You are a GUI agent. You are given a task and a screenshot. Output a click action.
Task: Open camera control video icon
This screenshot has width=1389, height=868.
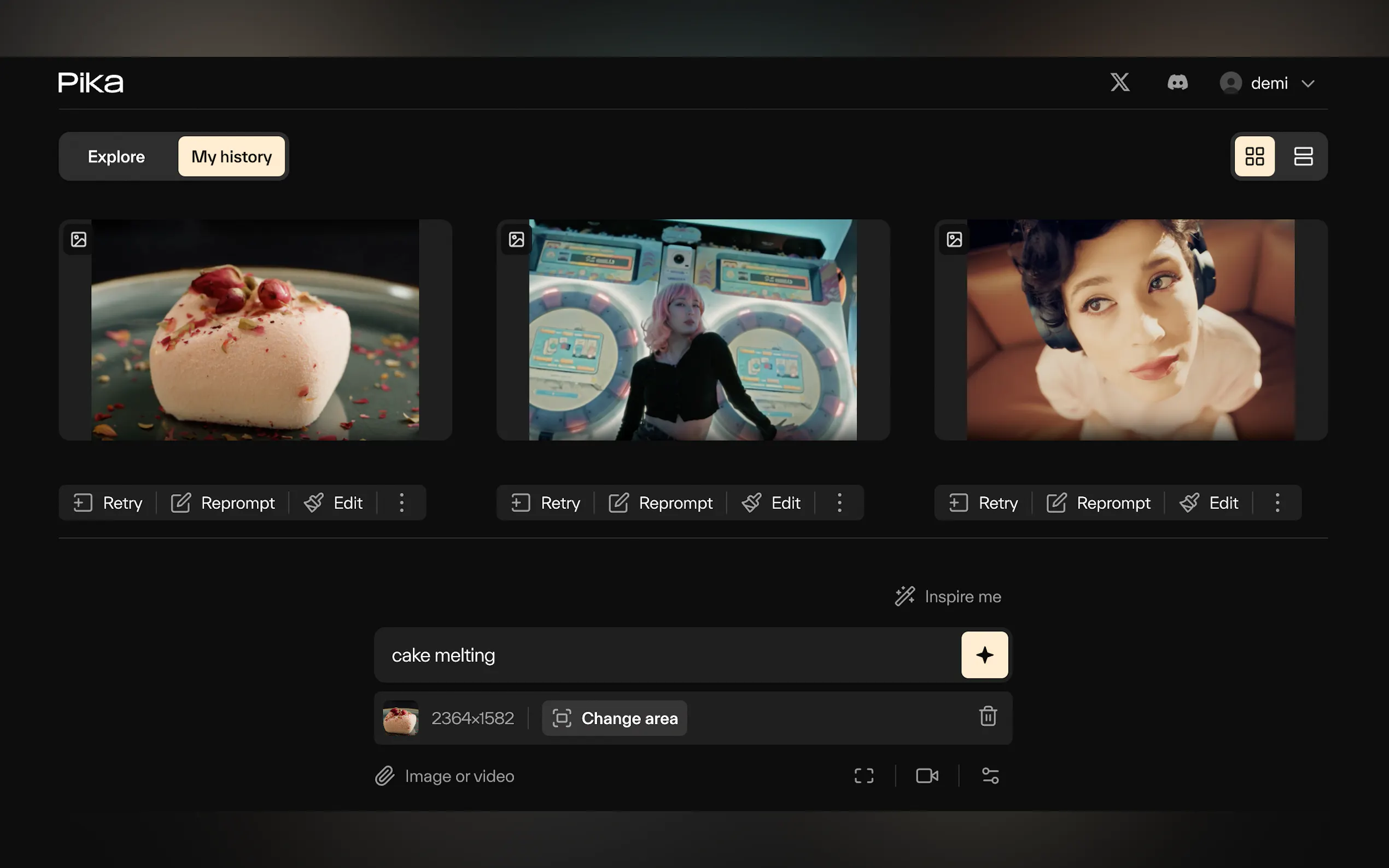pos(927,776)
